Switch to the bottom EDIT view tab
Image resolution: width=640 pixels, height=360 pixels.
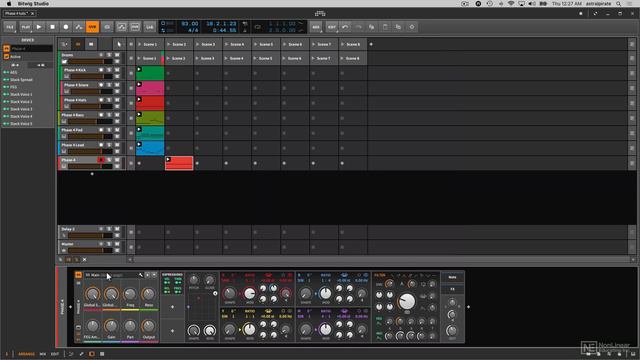coord(55,354)
